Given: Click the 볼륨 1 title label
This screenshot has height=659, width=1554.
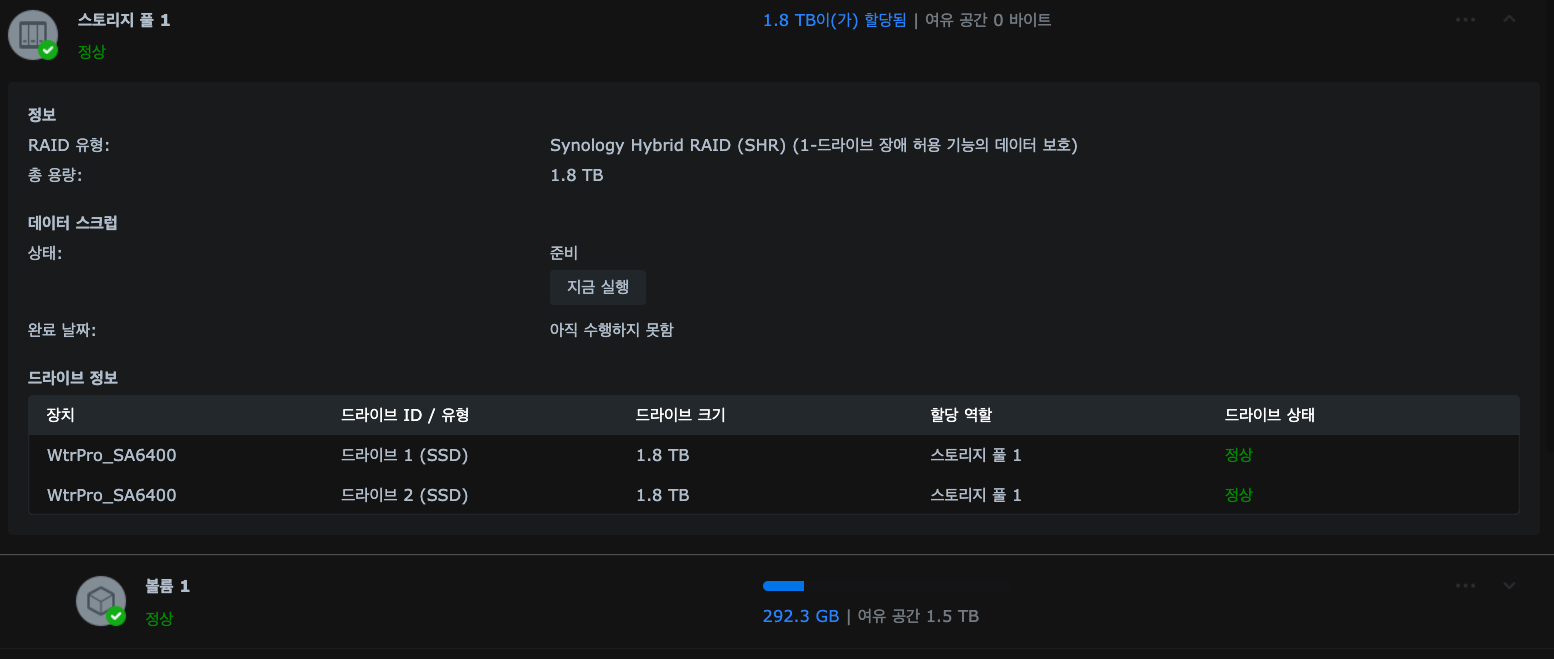Looking at the screenshot, I should 167,586.
